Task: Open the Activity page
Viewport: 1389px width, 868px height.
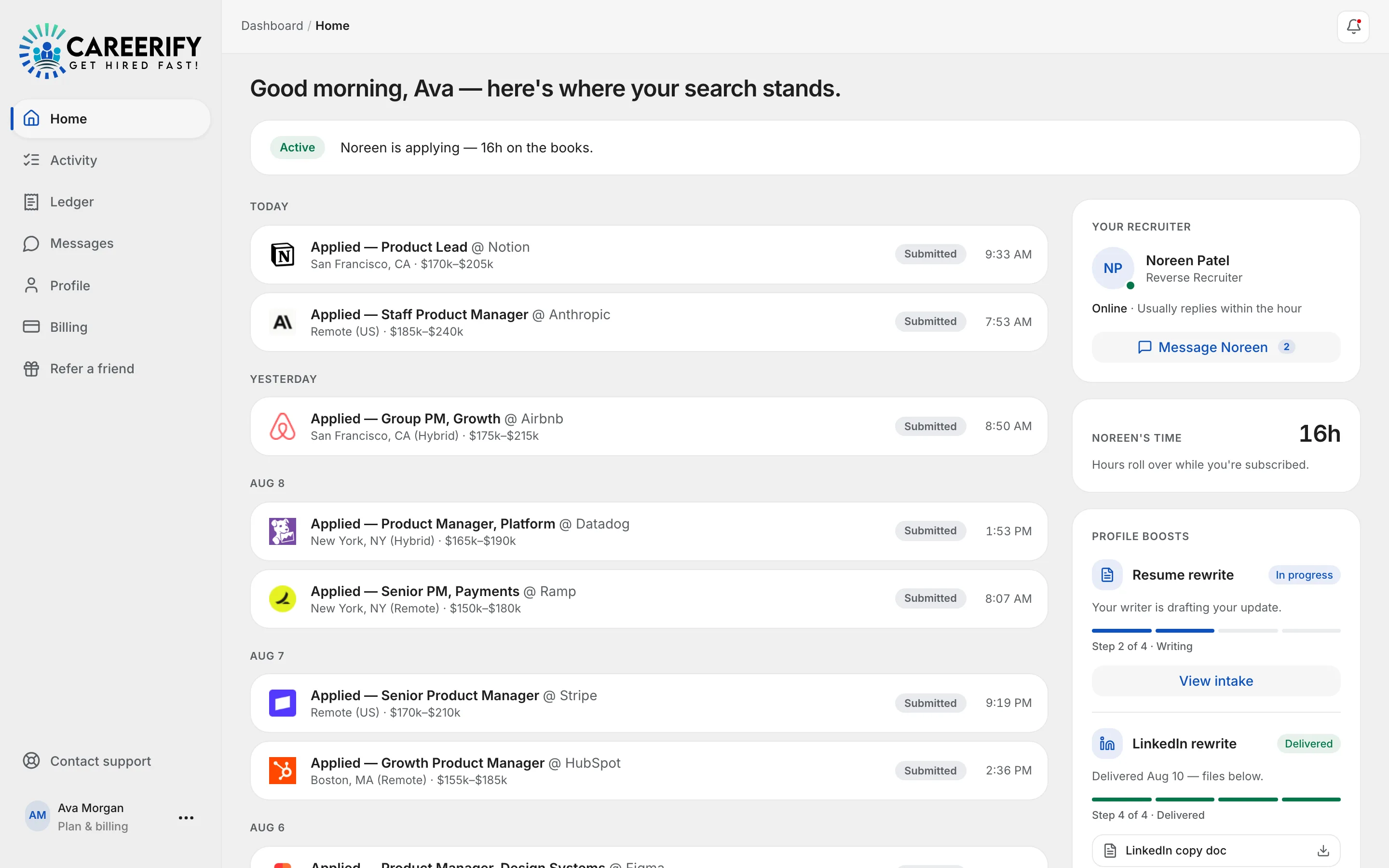Action: coord(111,160)
